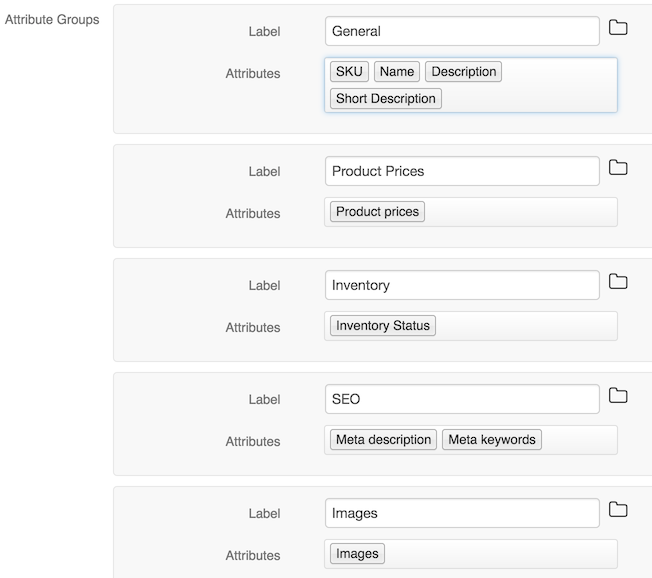The height and width of the screenshot is (578, 652).
Task: Select the Inventory label input
Action: [462, 285]
